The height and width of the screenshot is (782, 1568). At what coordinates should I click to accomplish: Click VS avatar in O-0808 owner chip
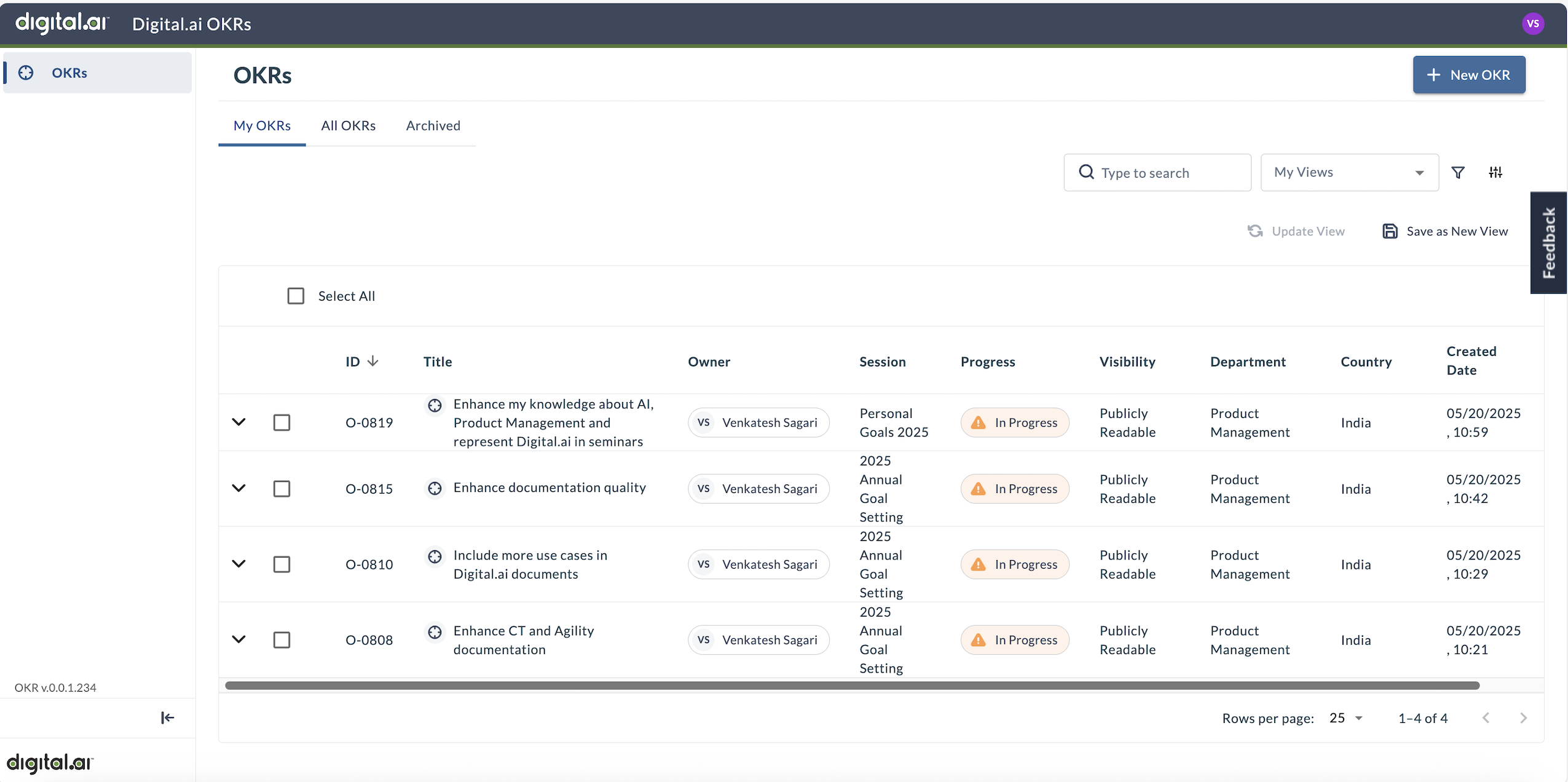[703, 640]
